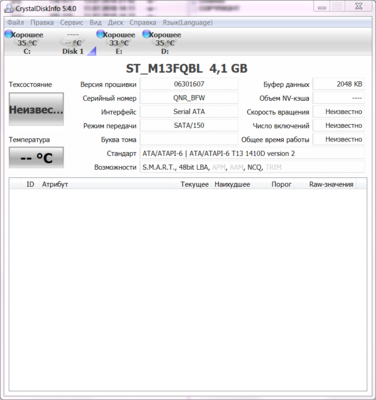The image size is (376, 400).
Task: Click the Неизвес... health status button
Action: [x=36, y=109]
